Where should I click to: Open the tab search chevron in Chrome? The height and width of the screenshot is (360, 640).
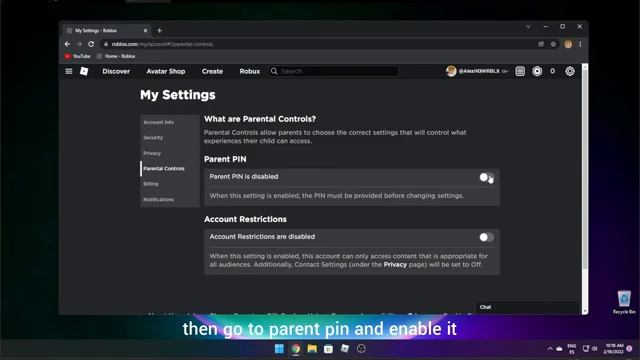tap(528, 27)
